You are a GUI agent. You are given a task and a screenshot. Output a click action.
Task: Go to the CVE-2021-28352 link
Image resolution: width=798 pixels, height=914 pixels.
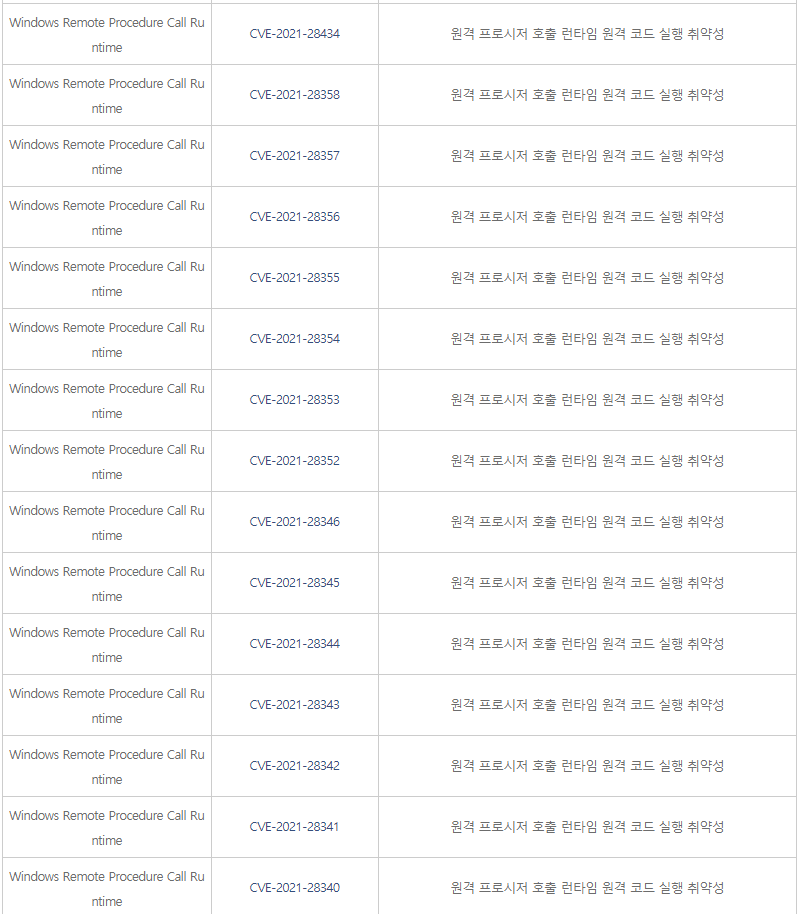click(x=294, y=461)
